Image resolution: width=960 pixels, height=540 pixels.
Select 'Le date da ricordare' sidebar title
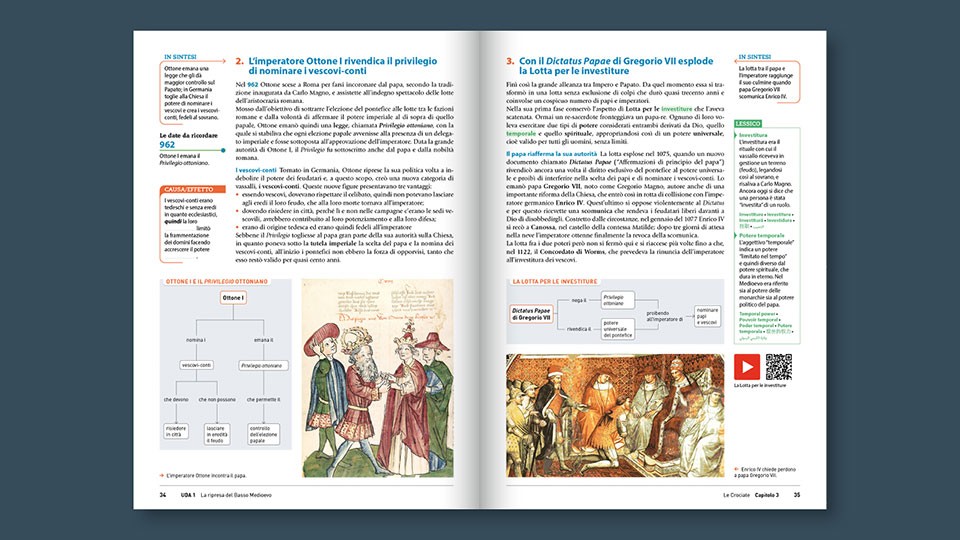tap(189, 136)
